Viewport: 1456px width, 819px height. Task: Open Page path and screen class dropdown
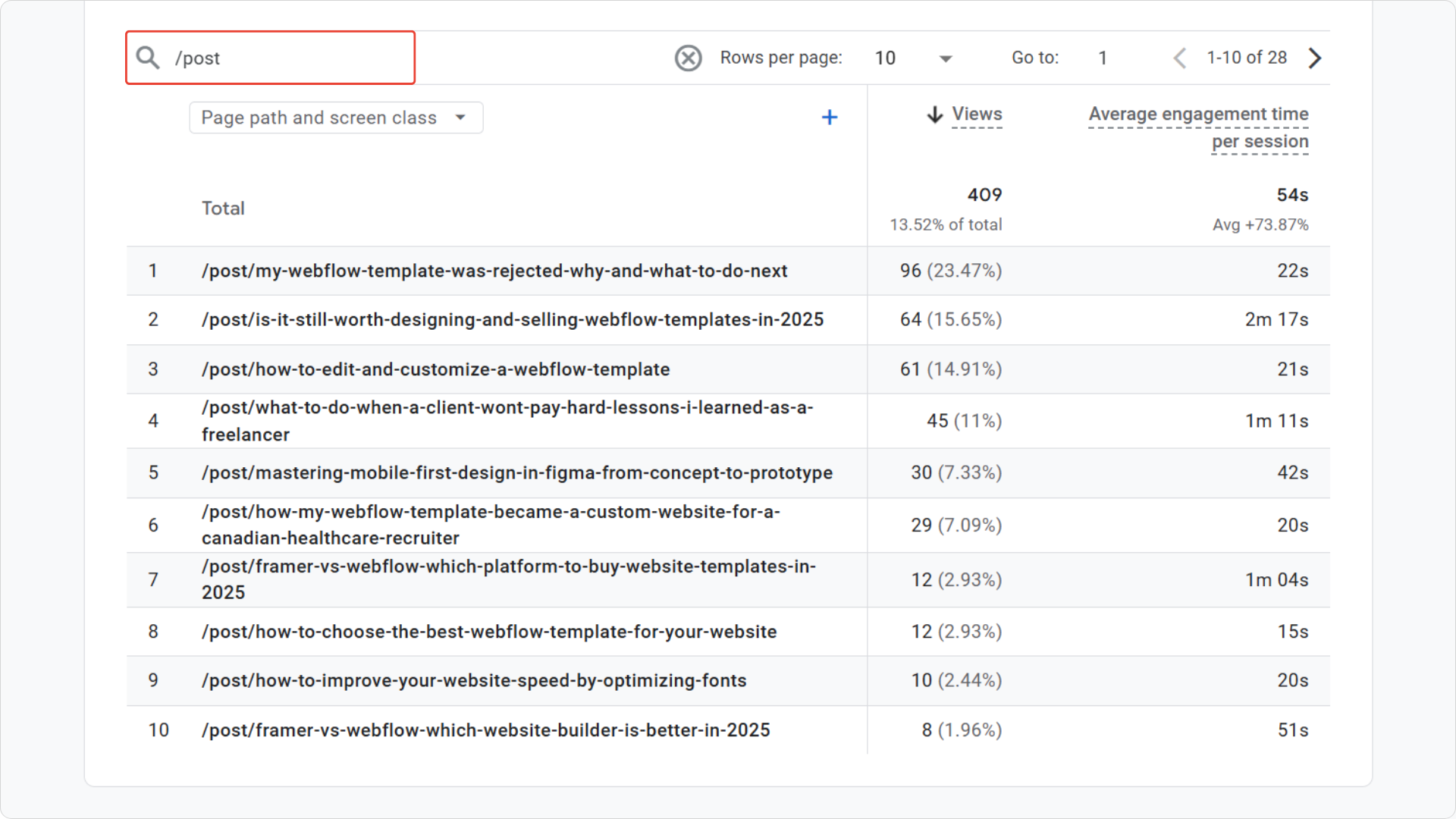point(336,118)
